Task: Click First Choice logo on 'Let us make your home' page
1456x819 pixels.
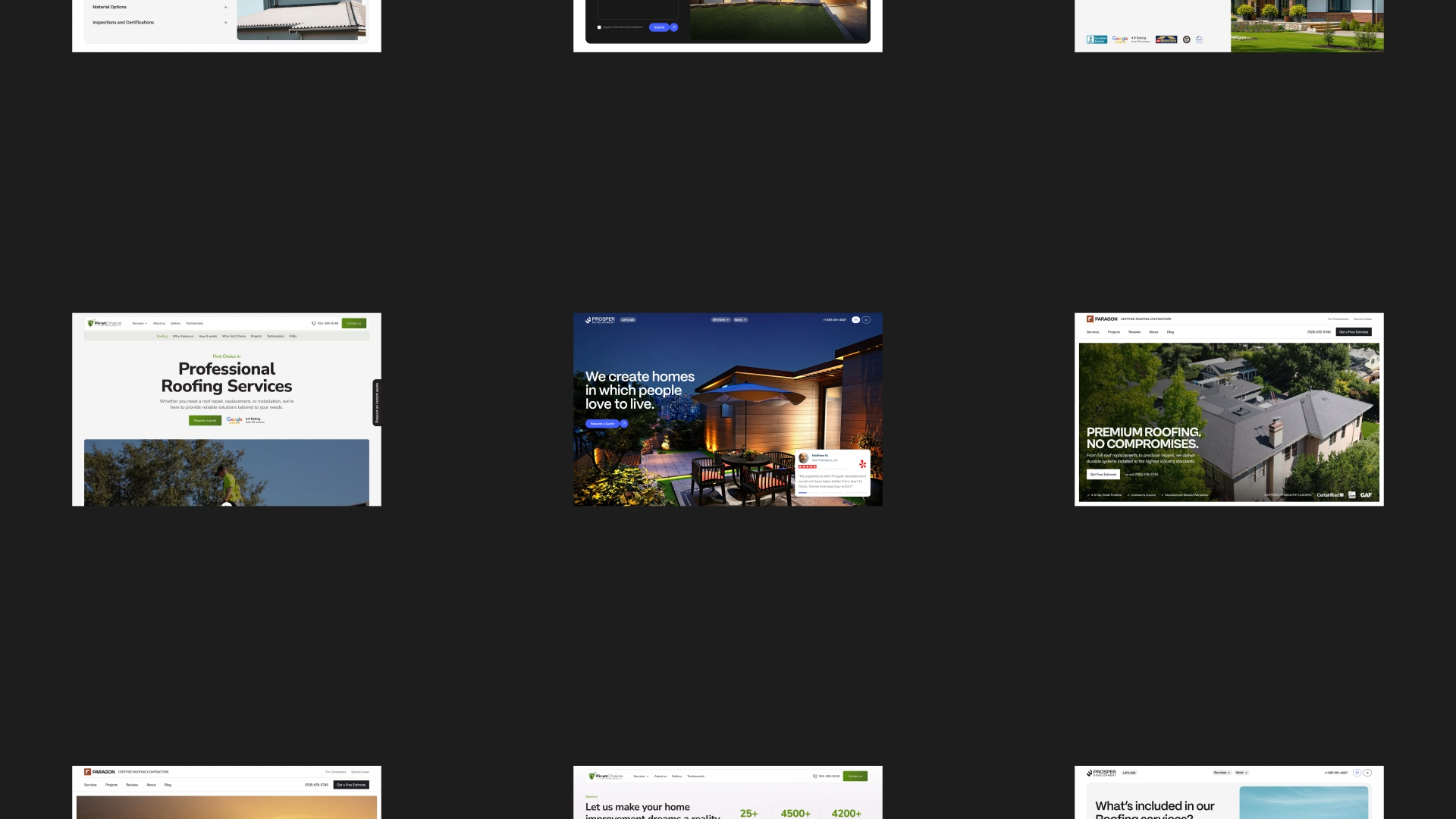Action: (605, 777)
